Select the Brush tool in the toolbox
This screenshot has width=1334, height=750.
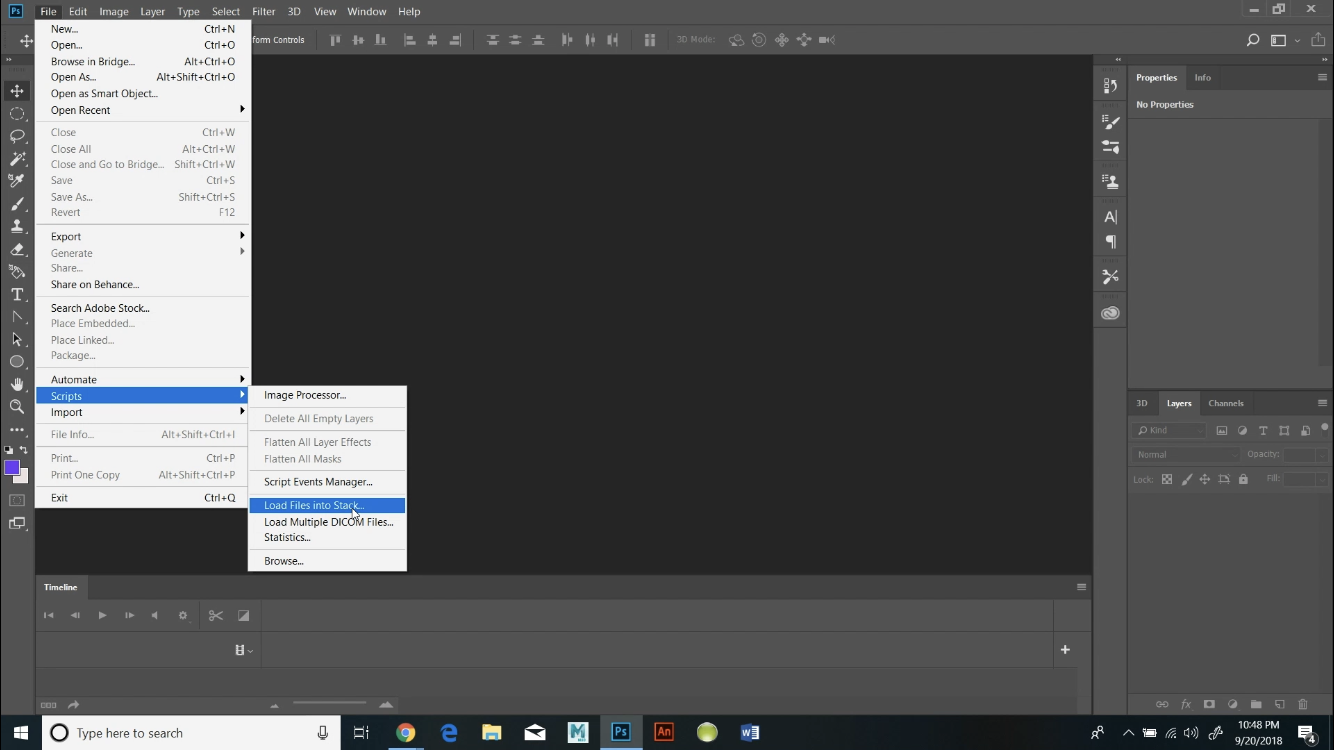click(17, 204)
